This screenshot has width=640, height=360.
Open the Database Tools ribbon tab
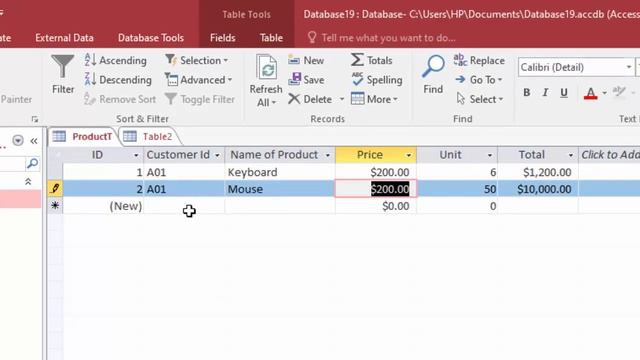pos(151,38)
